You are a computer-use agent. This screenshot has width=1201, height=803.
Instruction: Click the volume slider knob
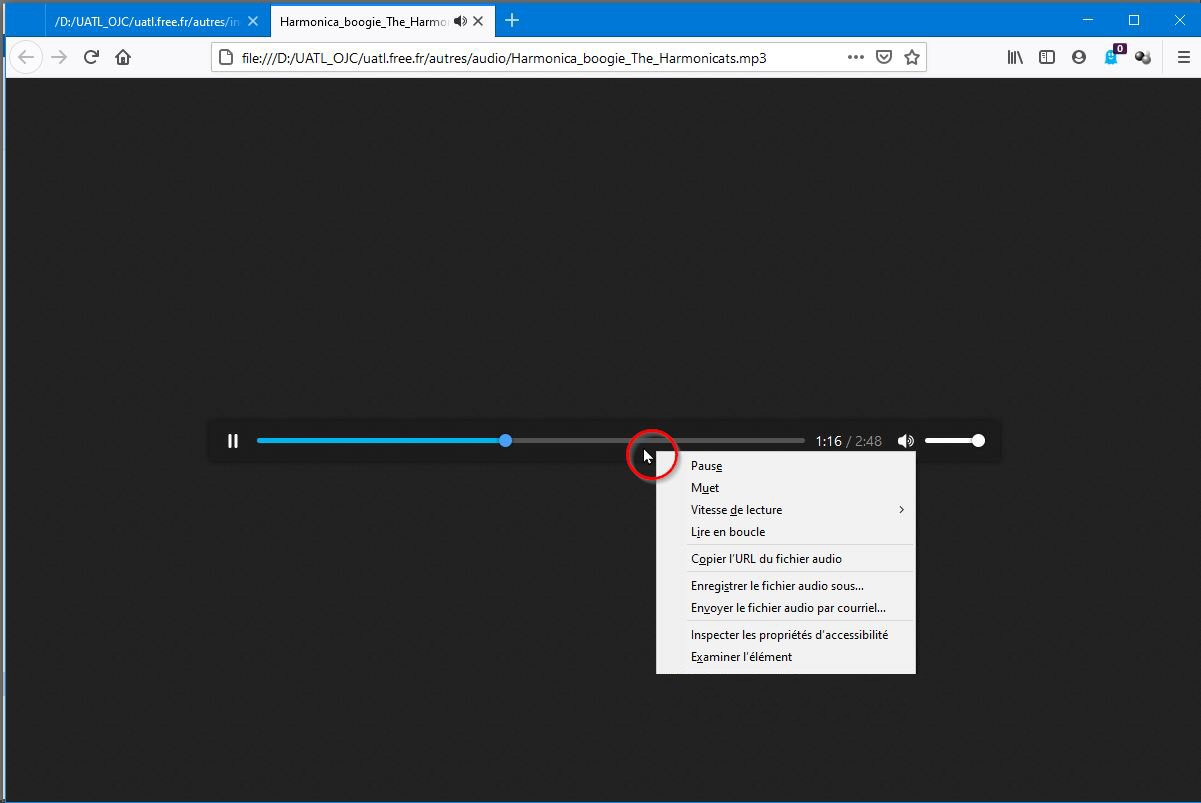tap(978, 441)
